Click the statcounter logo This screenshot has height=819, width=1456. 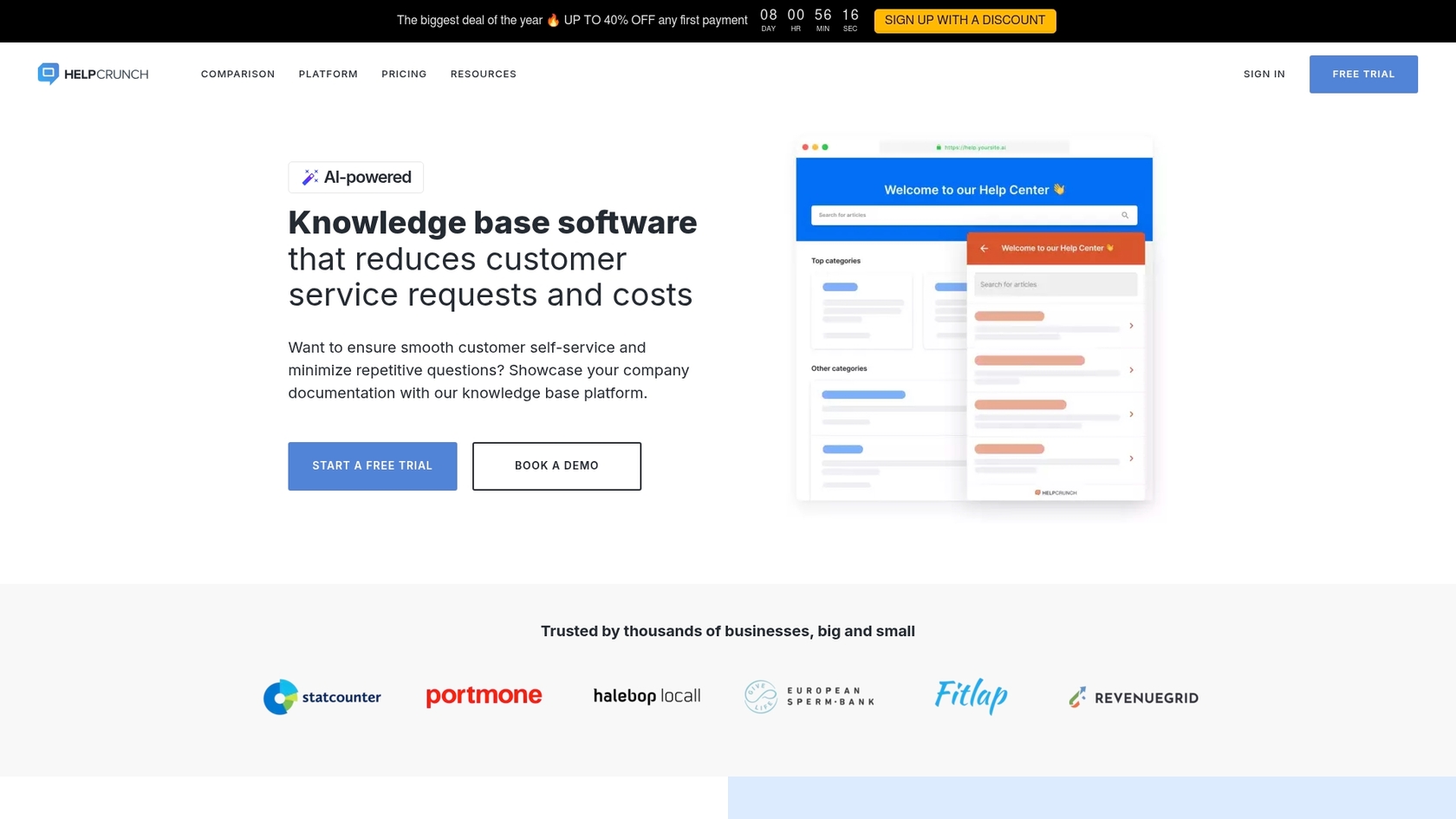(x=322, y=697)
